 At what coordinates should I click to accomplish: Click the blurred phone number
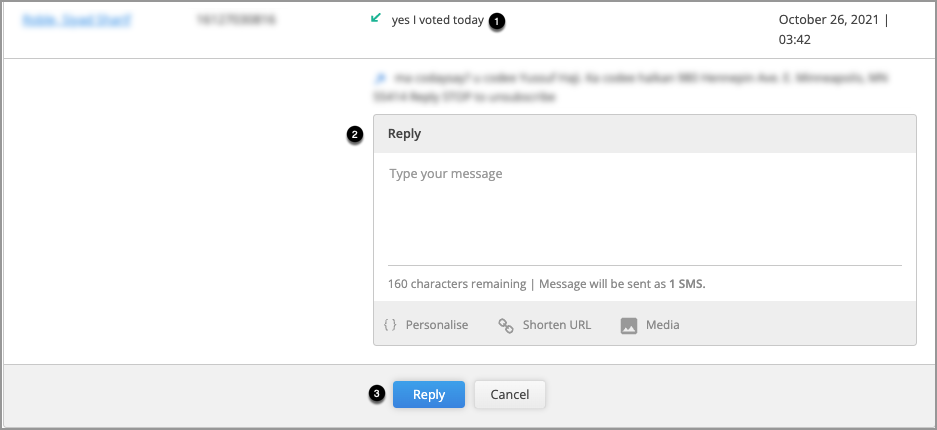235,20
